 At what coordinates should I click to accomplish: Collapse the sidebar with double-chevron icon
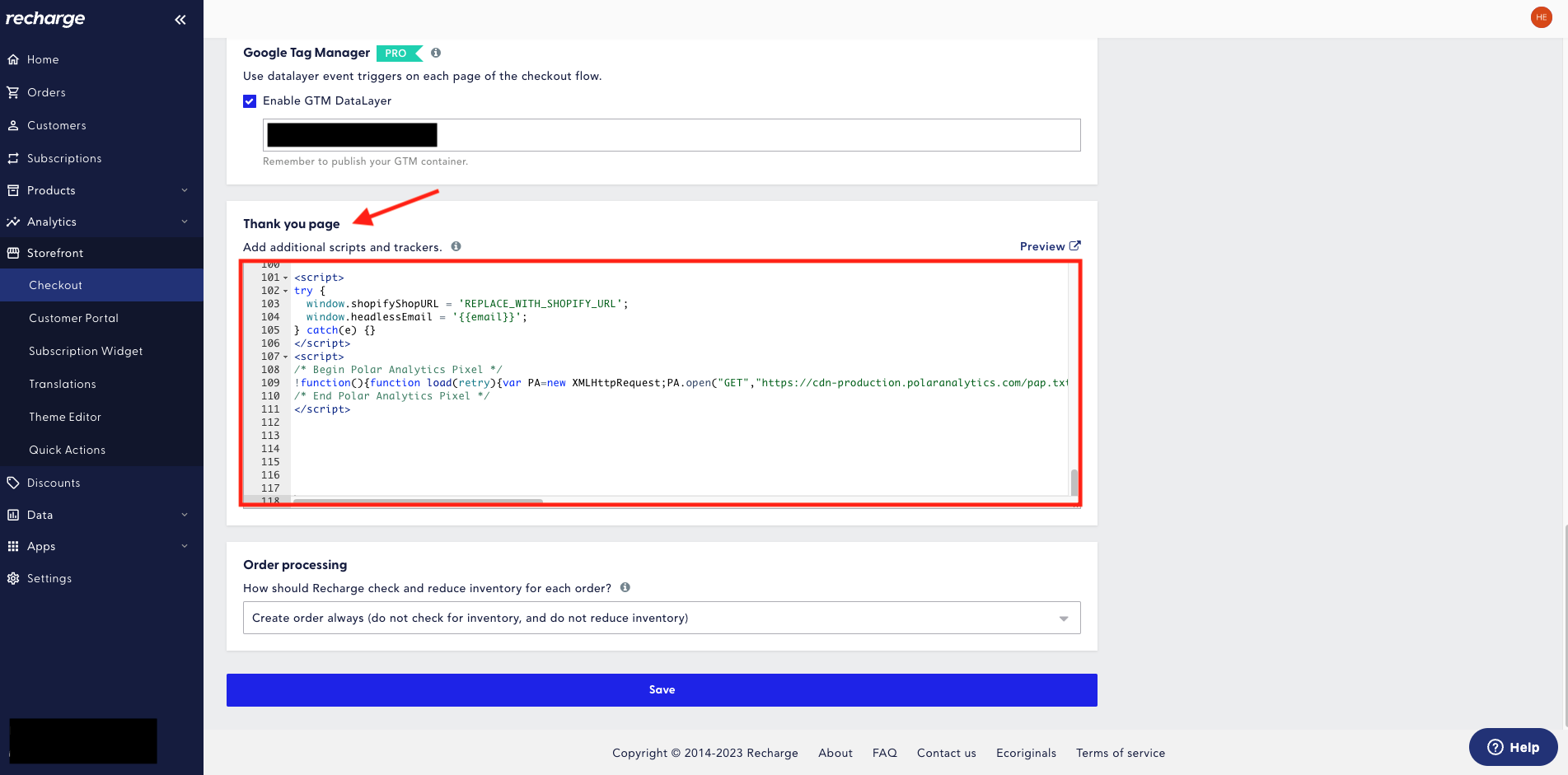180,19
